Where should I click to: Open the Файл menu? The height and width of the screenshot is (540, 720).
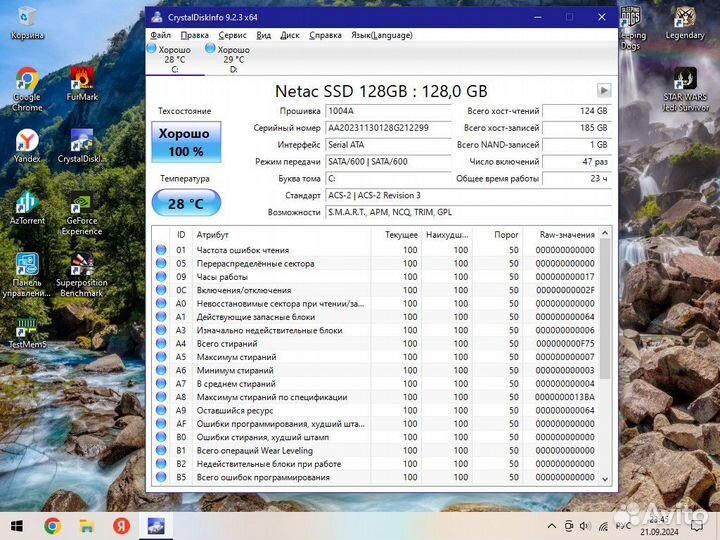pos(161,35)
